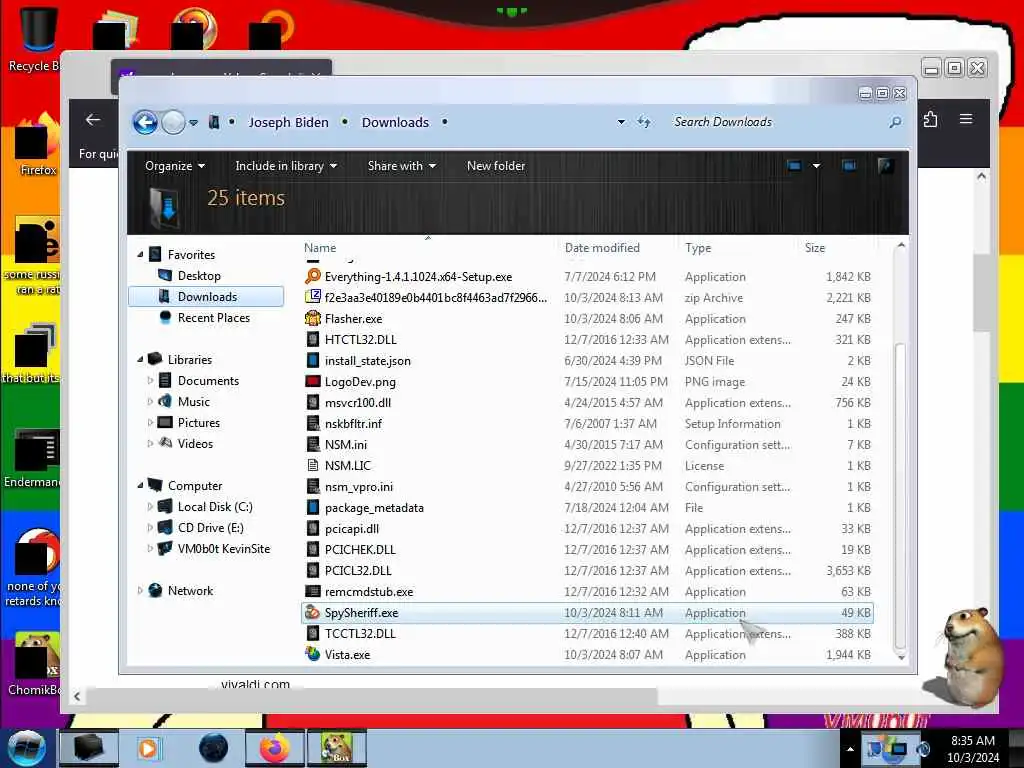This screenshot has height=768, width=1024.
Task: Click the Downloads breadcrumb in address bar
Action: click(395, 122)
